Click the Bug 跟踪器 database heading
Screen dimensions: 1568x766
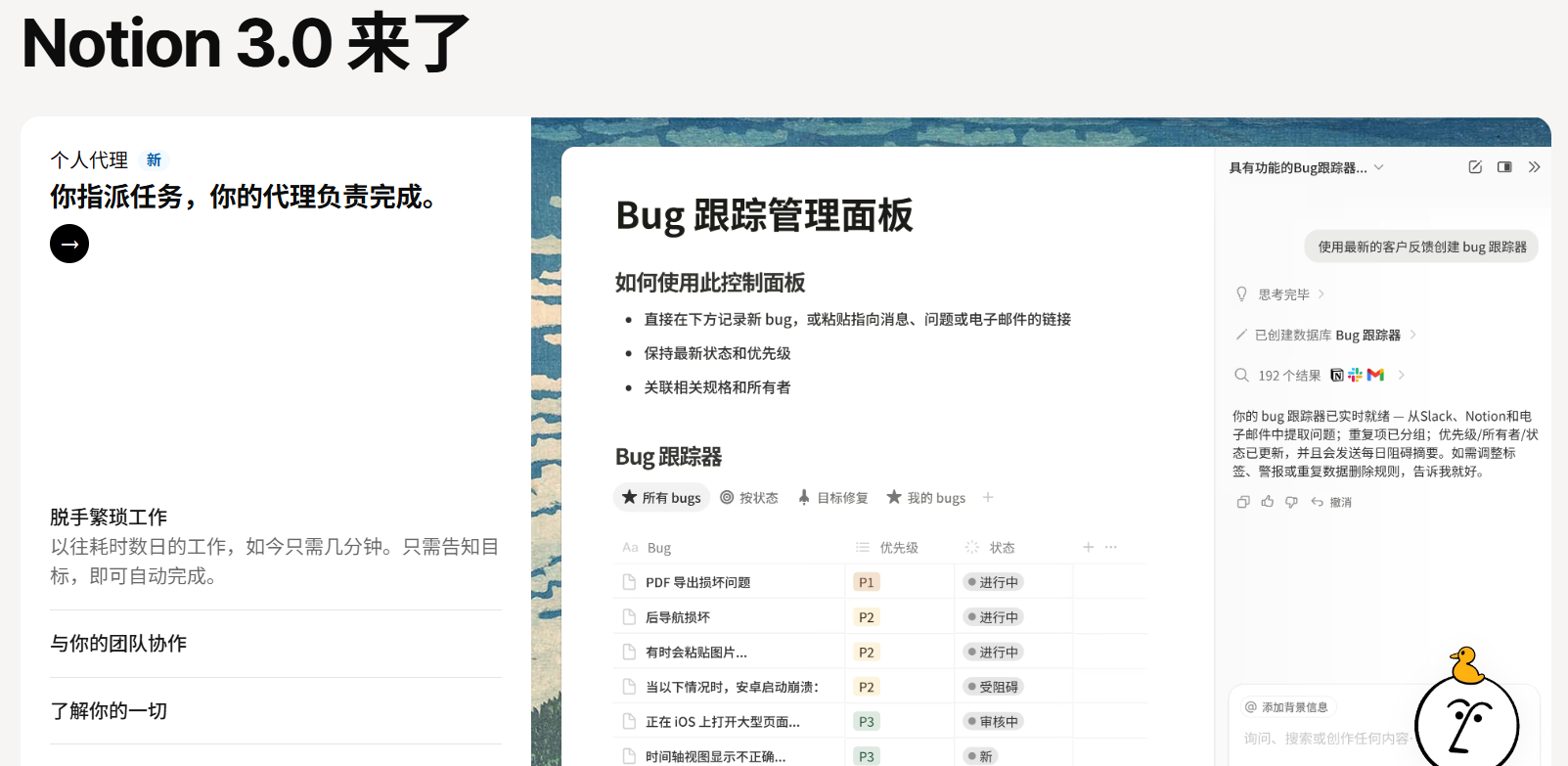668,457
